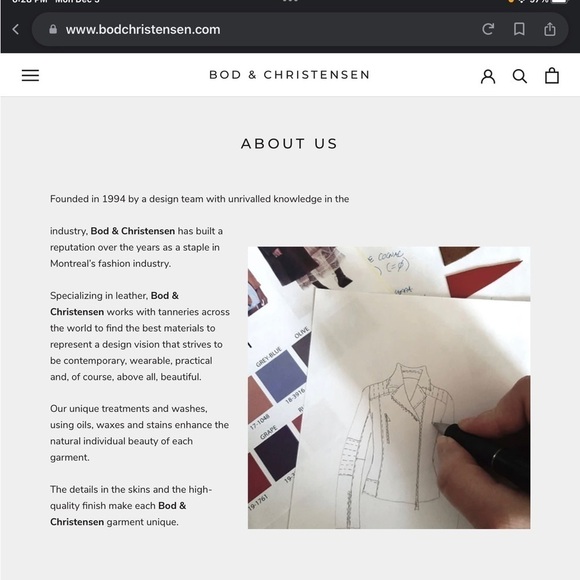The image size is (580, 580).
Task: Go back with browser arrow
Action: (x=16, y=29)
